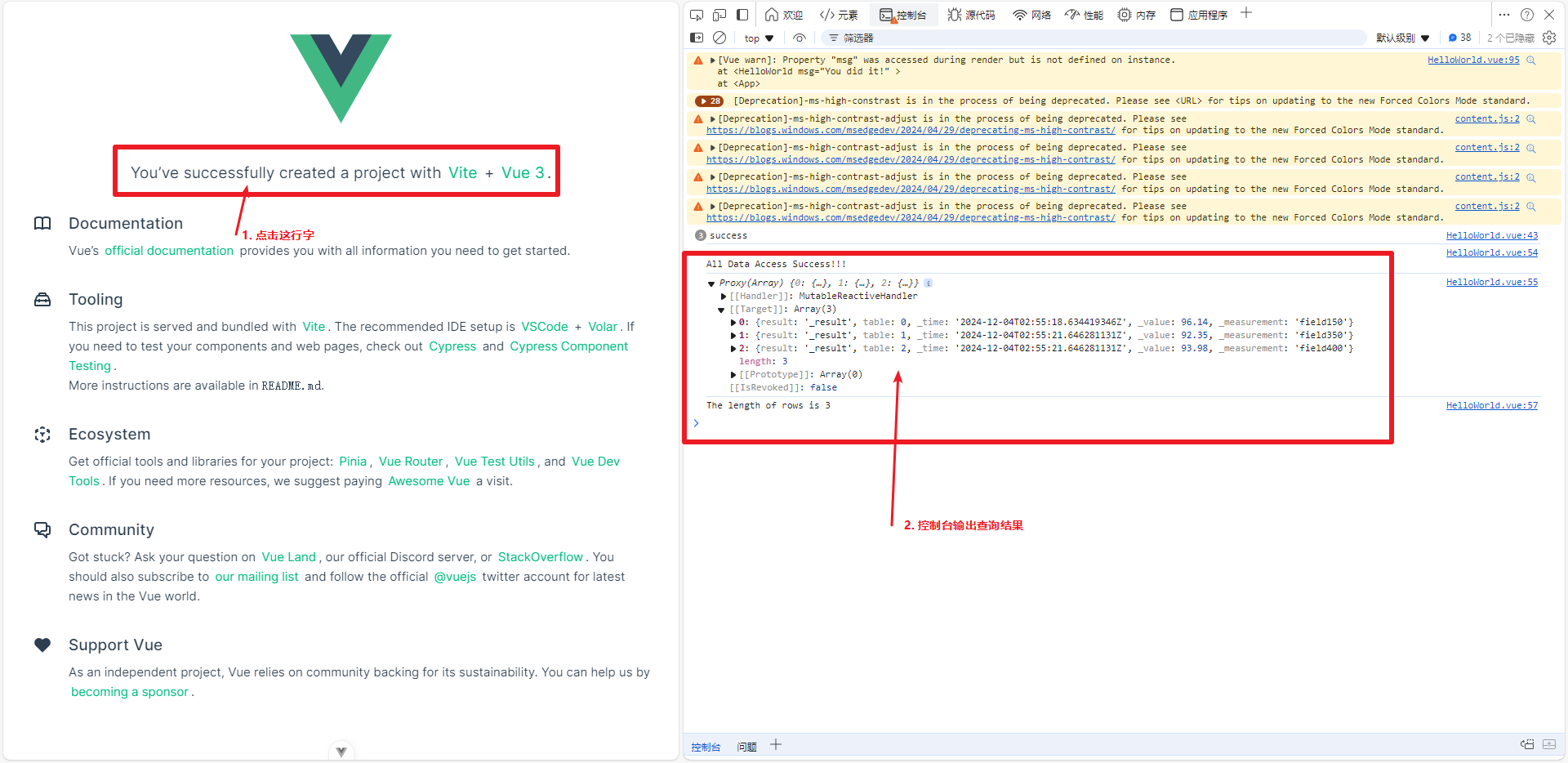Screen dimensions: 1568x763
Task: Open the official documentation link
Action: (x=169, y=251)
